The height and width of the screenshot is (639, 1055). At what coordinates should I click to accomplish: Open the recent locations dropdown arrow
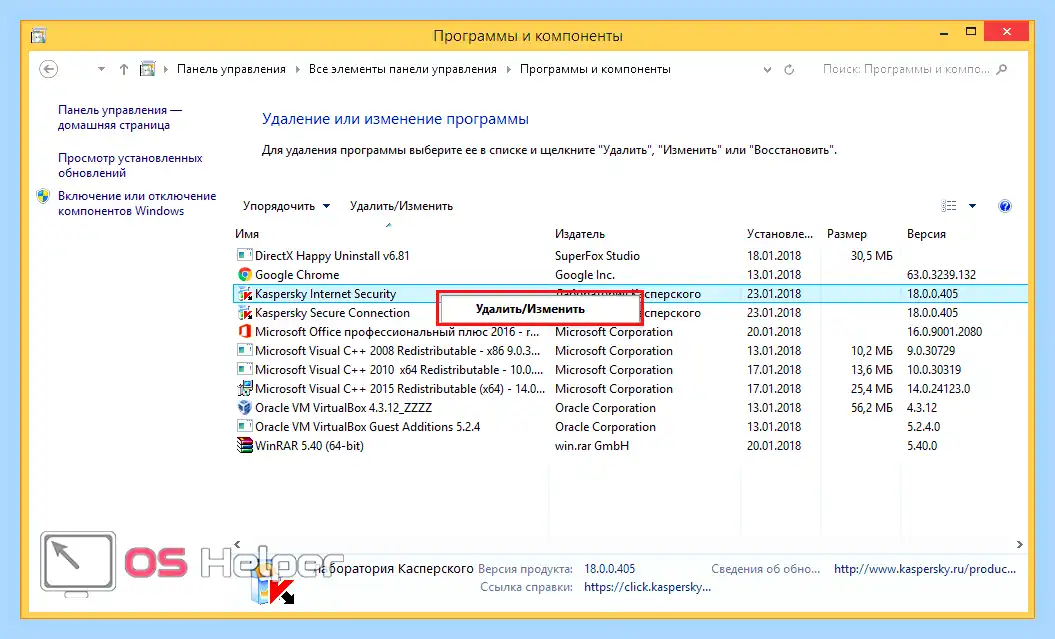tap(101, 69)
